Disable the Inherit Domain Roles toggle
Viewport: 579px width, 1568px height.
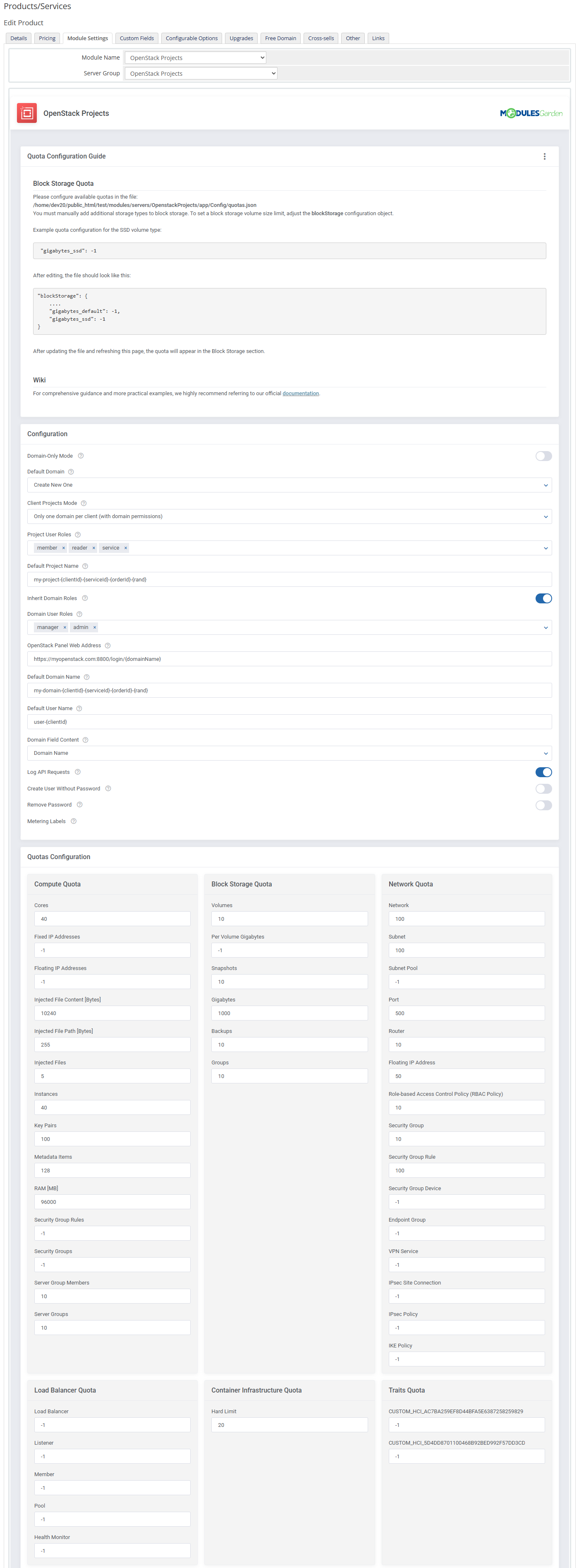tap(543, 599)
